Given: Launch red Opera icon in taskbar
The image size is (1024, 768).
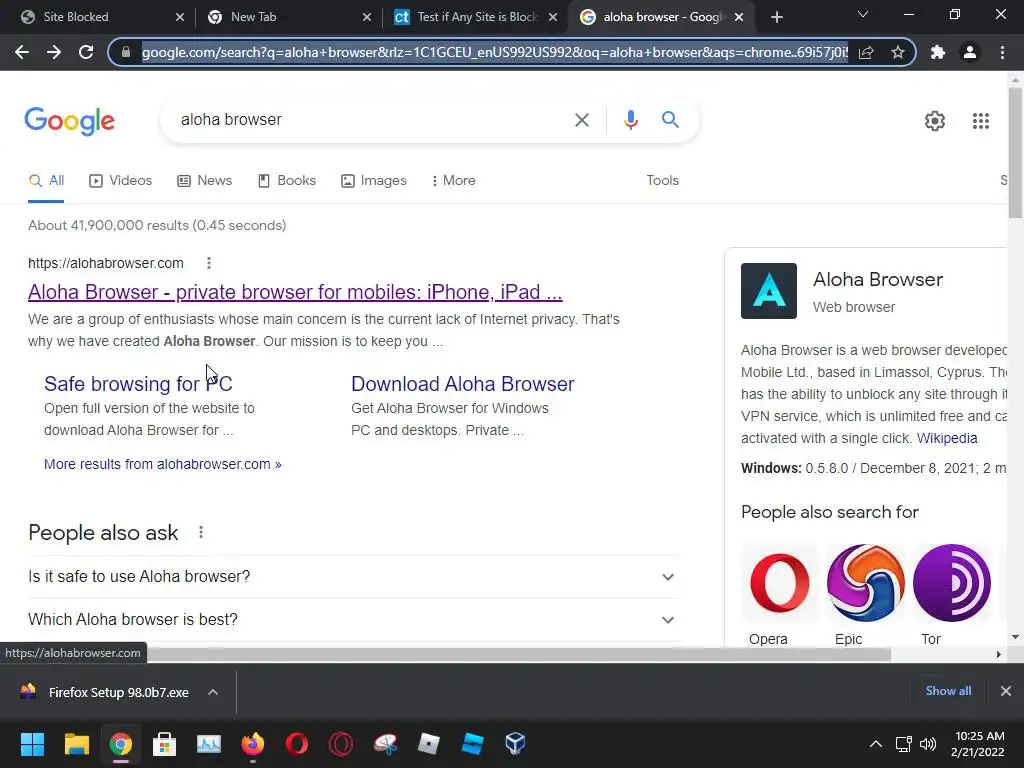Looking at the screenshot, I should (x=296, y=744).
